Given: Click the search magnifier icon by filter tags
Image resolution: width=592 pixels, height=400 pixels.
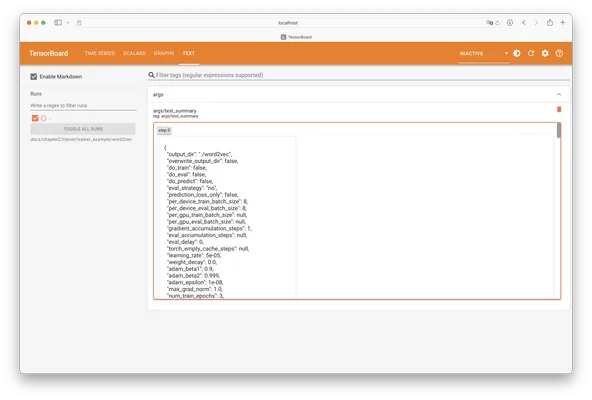Looking at the screenshot, I should (151, 75).
